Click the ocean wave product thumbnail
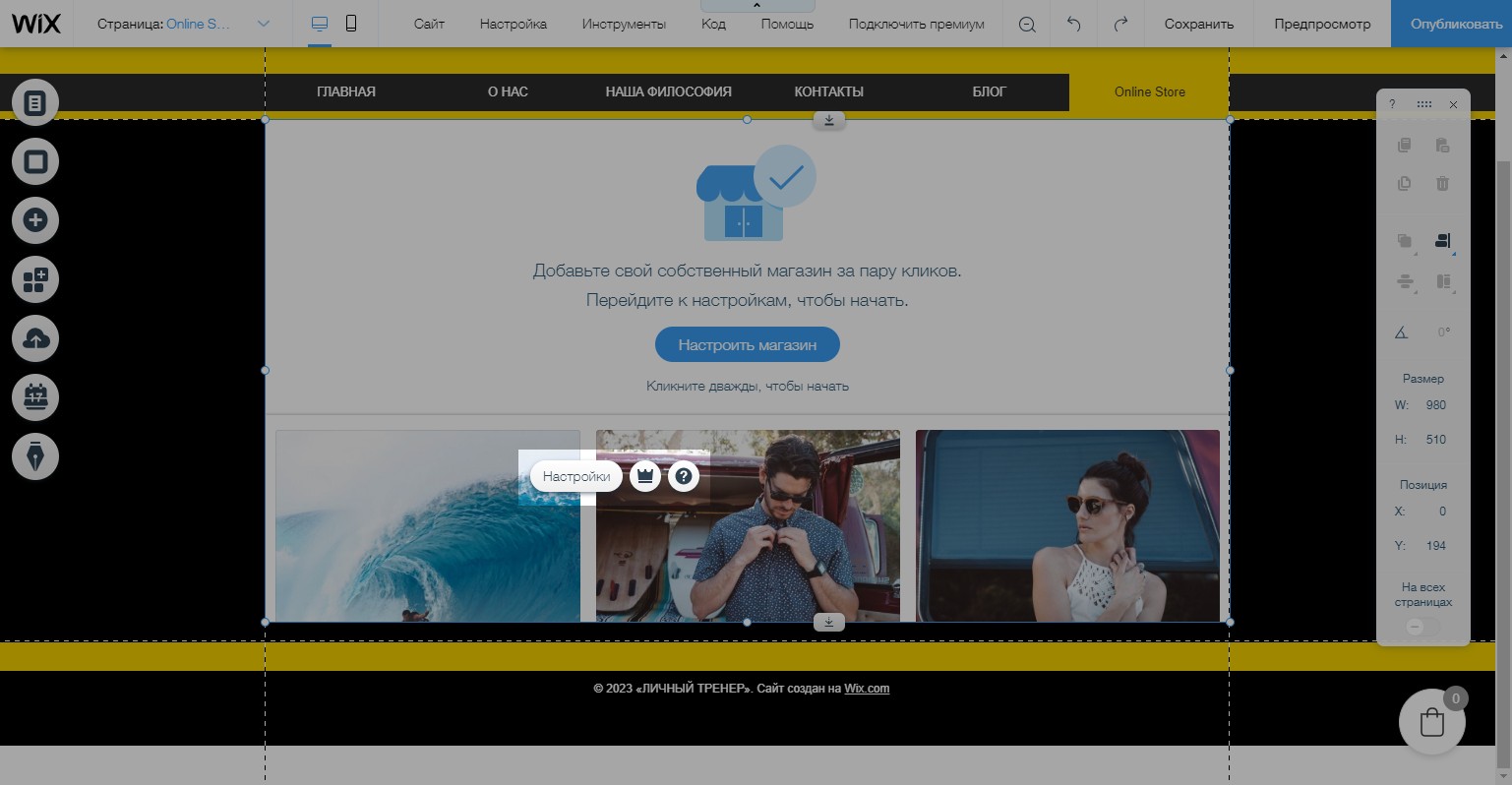The height and width of the screenshot is (785, 1512). pos(428,526)
